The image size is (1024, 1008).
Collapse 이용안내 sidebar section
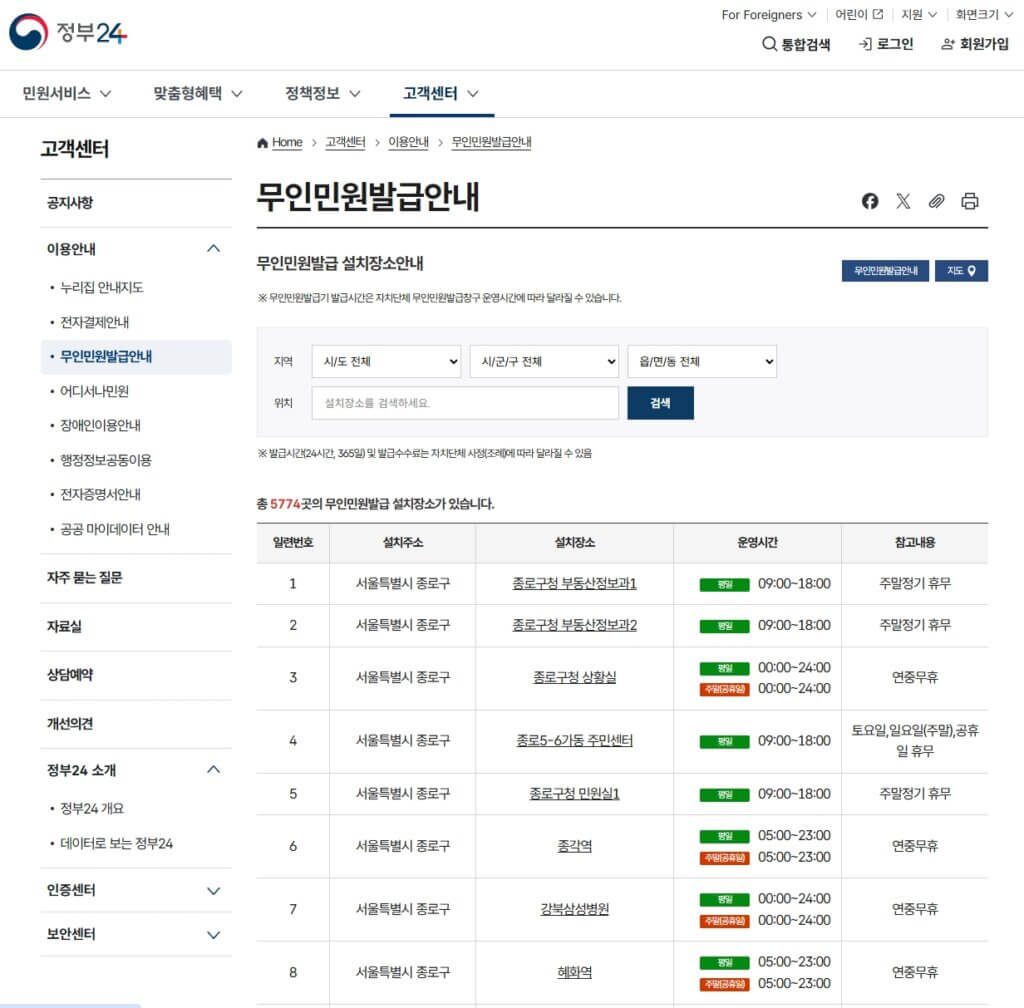tap(214, 249)
